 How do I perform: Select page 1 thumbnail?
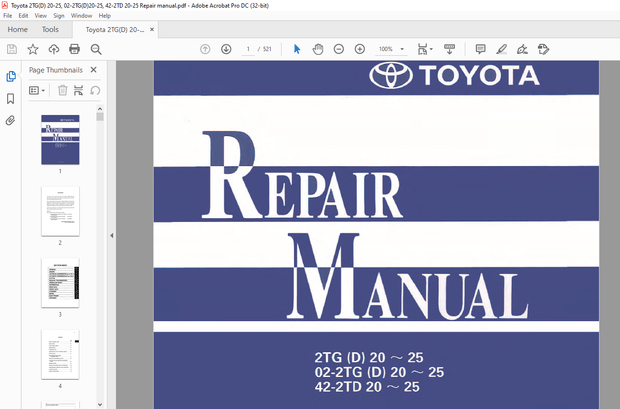[x=60, y=140]
